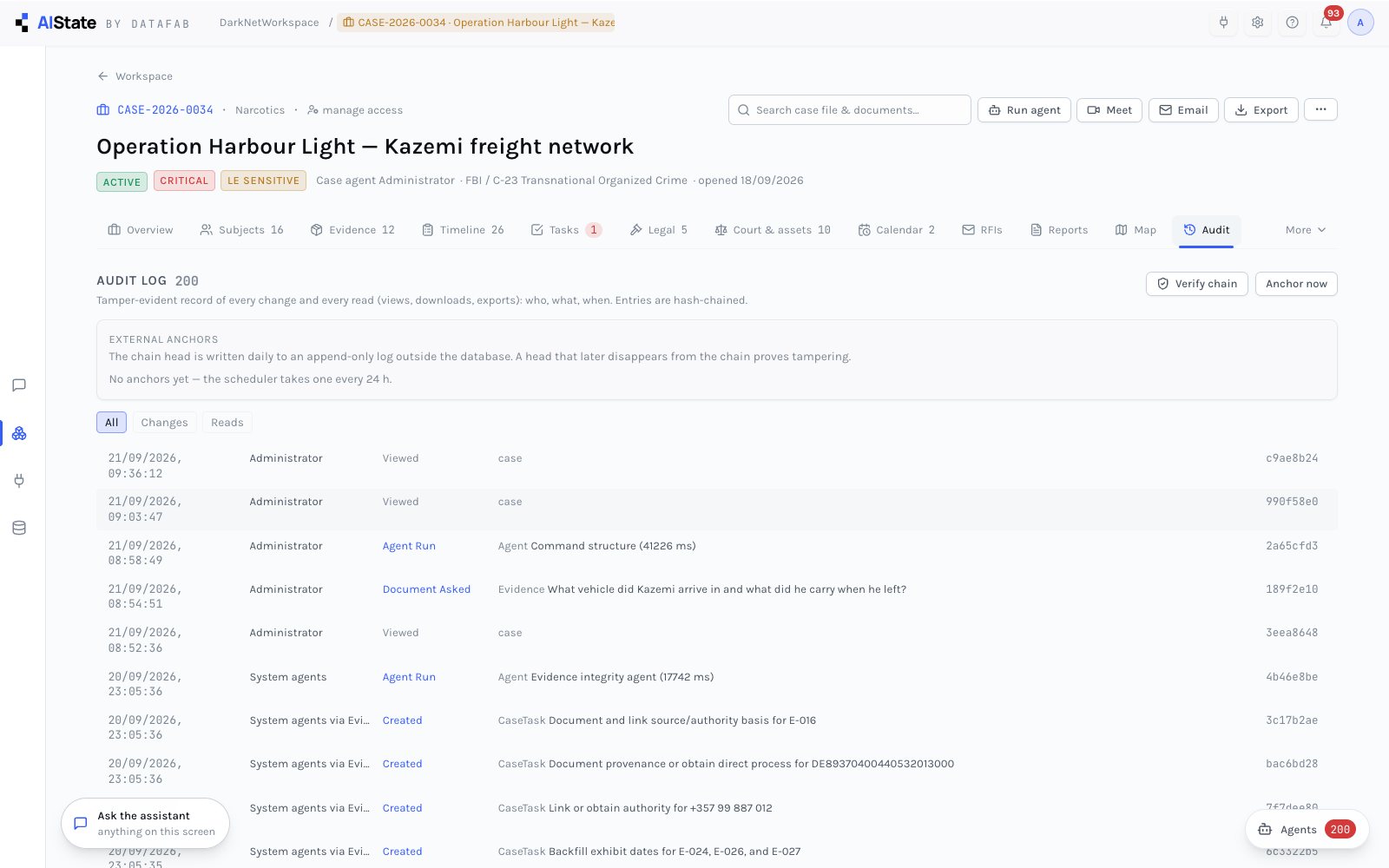
Task: Click the Verify chain button
Action: click(x=1197, y=284)
